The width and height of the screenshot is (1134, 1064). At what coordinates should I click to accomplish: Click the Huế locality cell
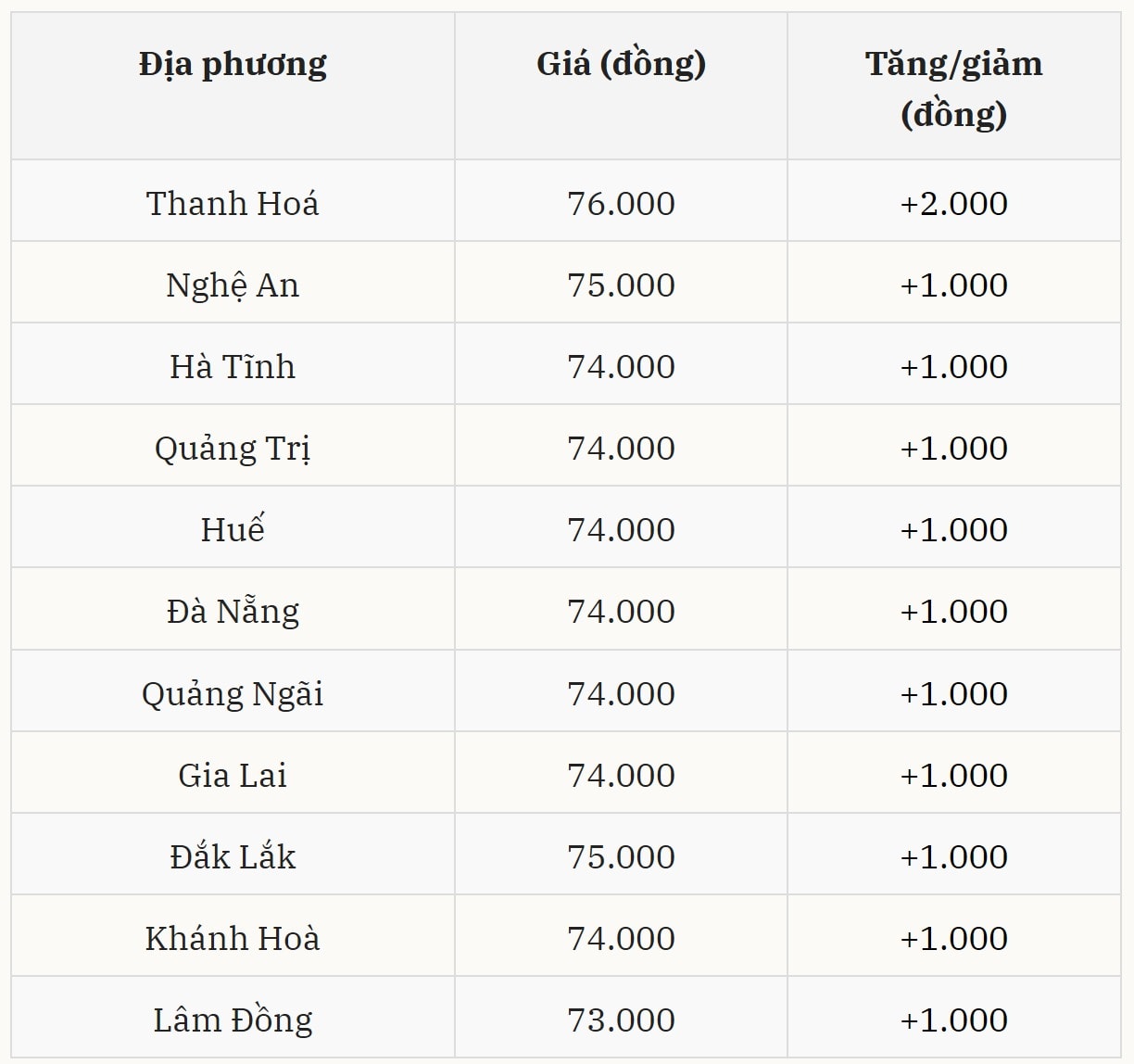tap(233, 529)
